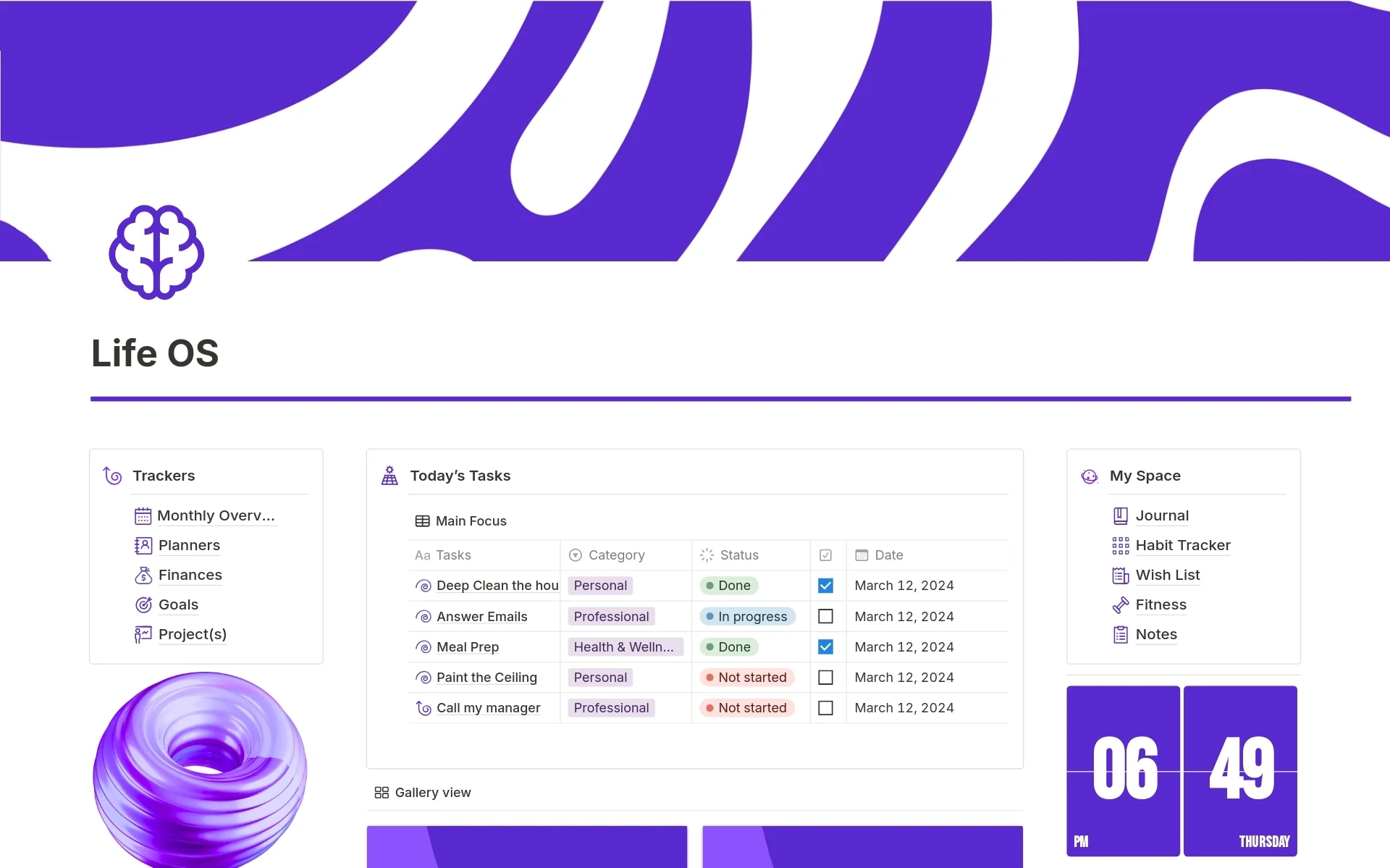
Task: Open the Trackers panel icon
Action: point(112,476)
